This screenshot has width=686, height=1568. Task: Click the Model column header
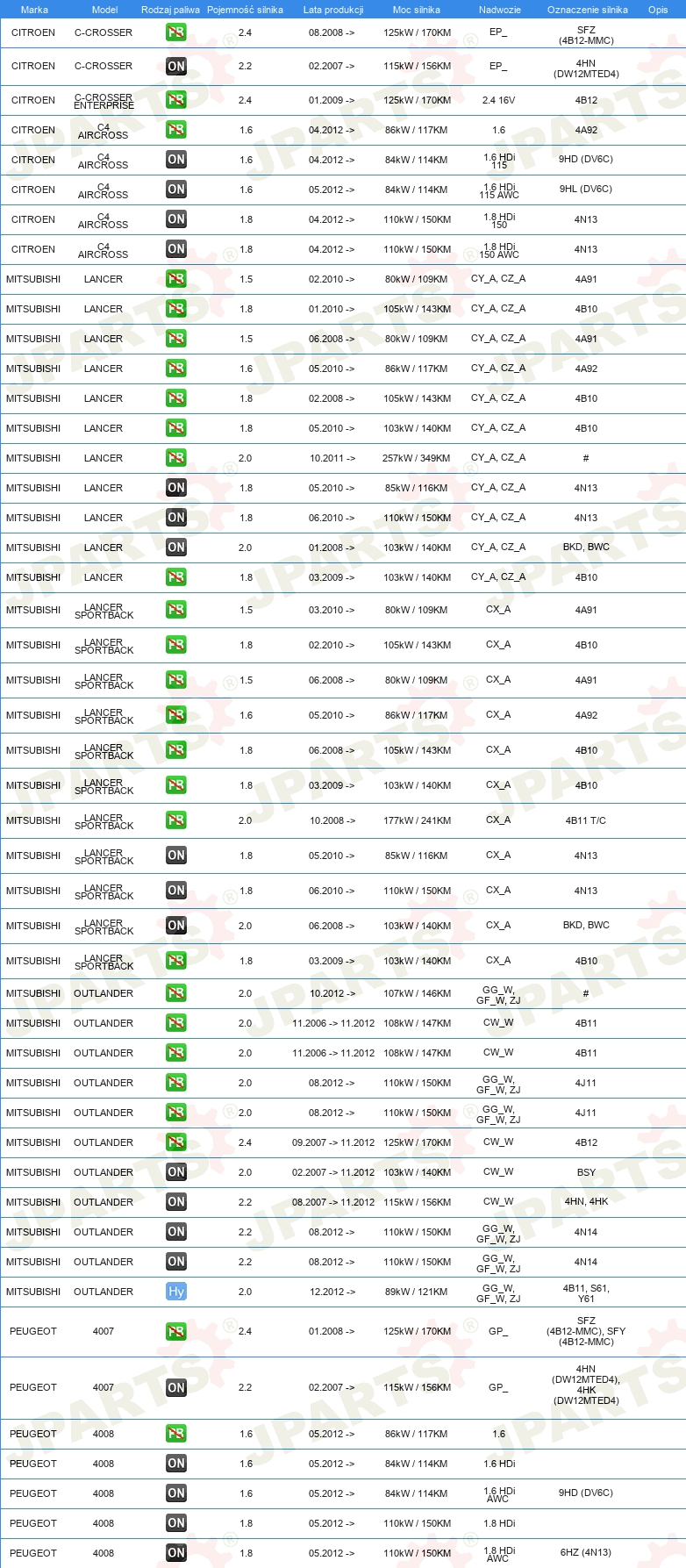[x=105, y=10]
